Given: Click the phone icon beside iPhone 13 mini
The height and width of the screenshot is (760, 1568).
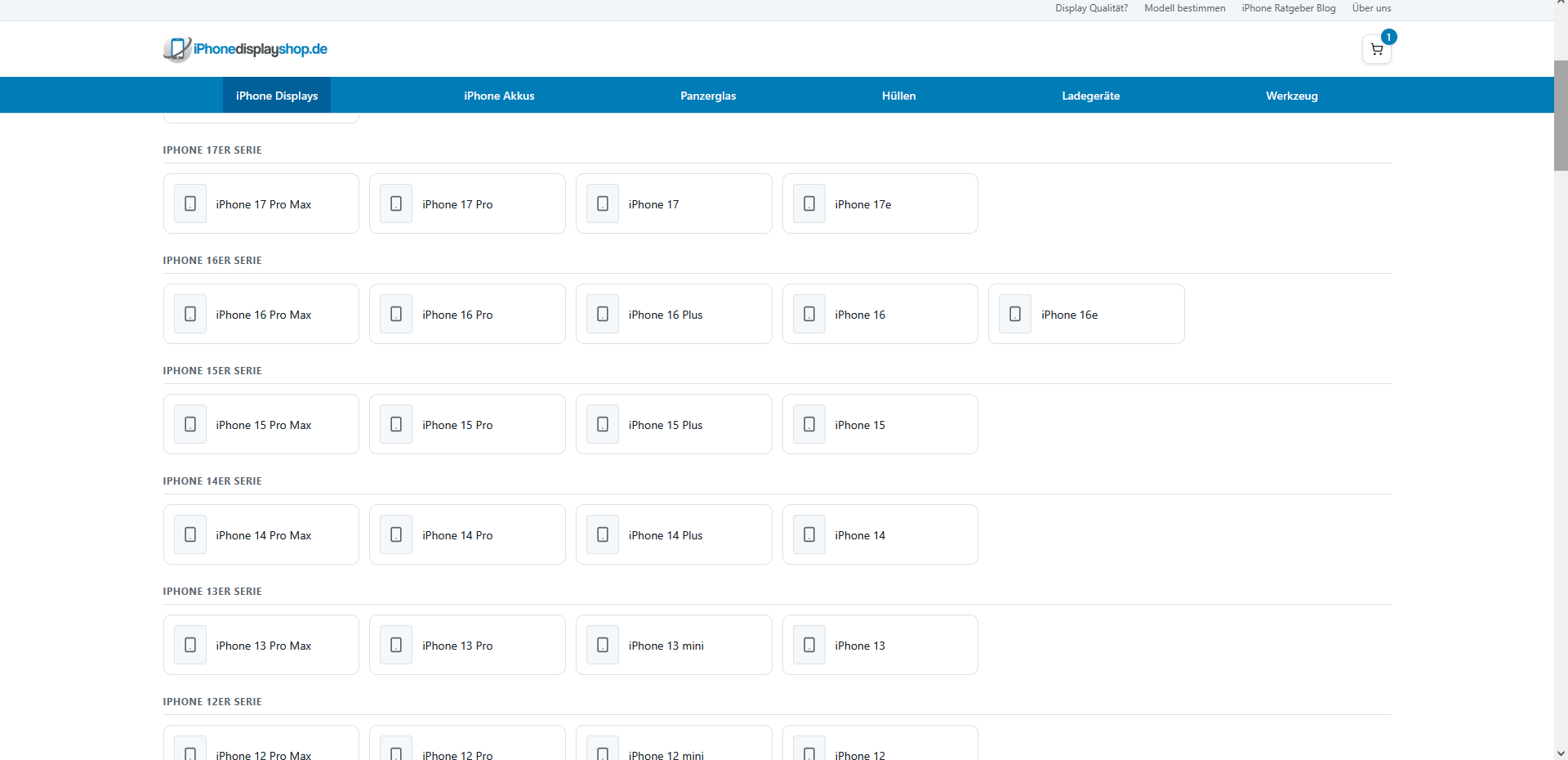Looking at the screenshot, I should 603,645.
